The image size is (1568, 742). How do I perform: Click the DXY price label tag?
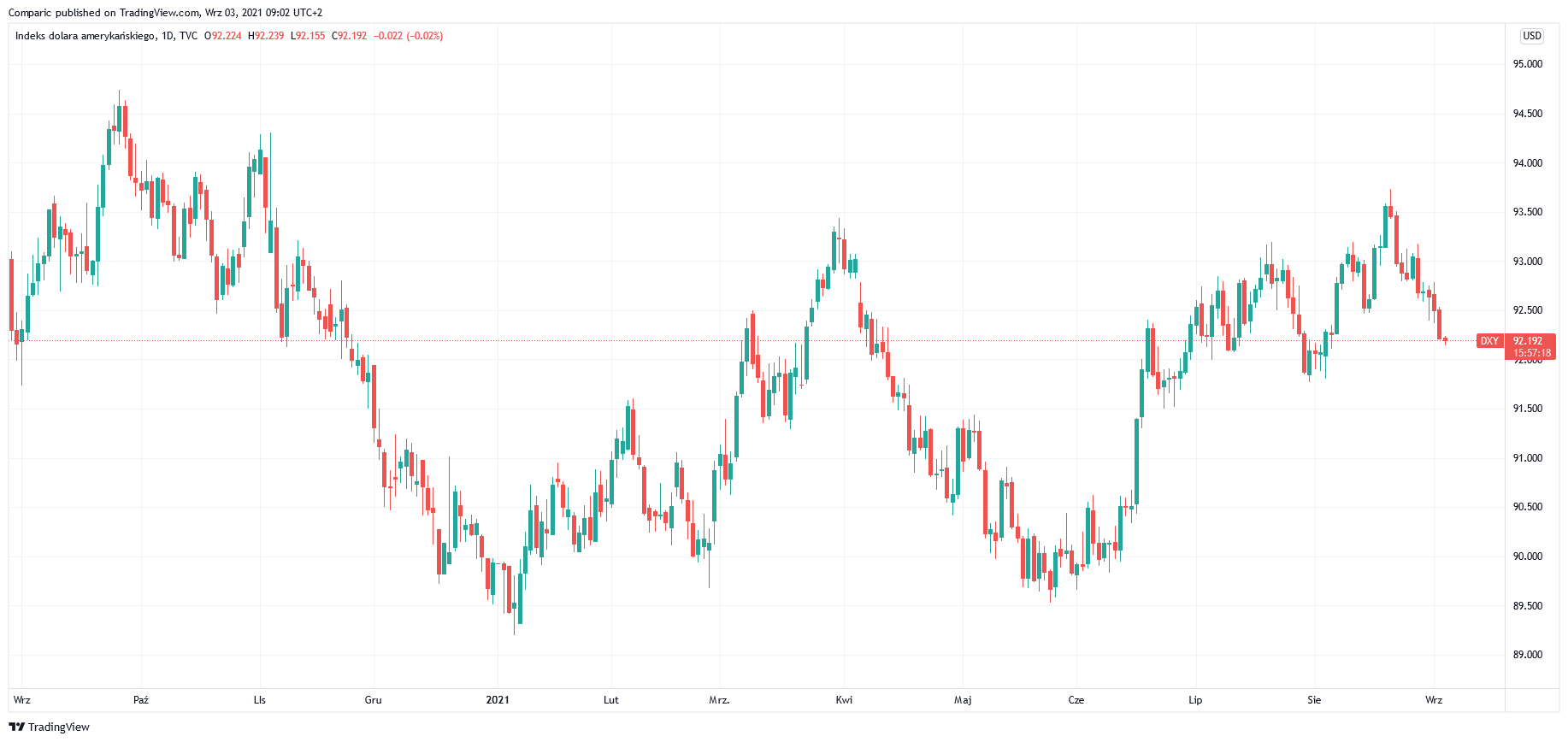(1489, 341)
